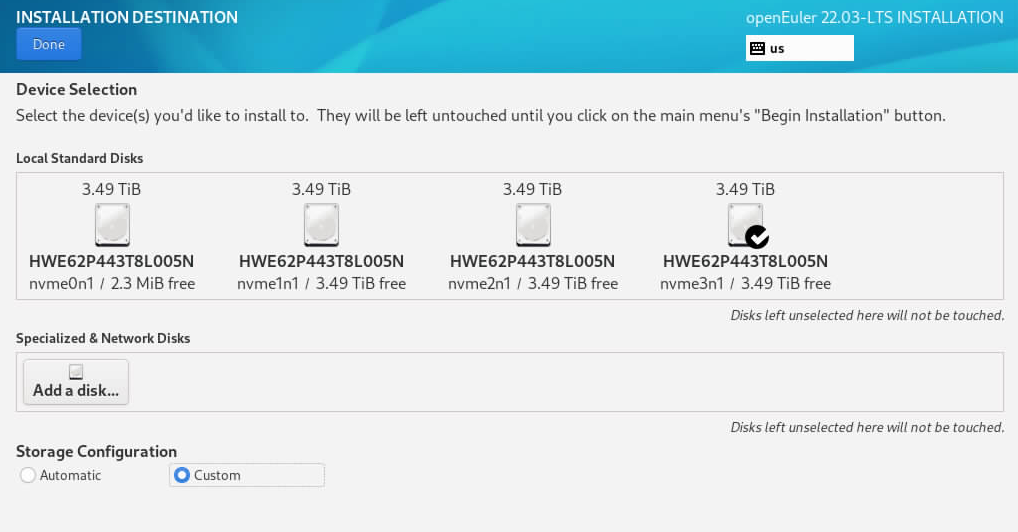Click the Local Standard Disks heading
The image size is (1018, 532).
point(79,158)
